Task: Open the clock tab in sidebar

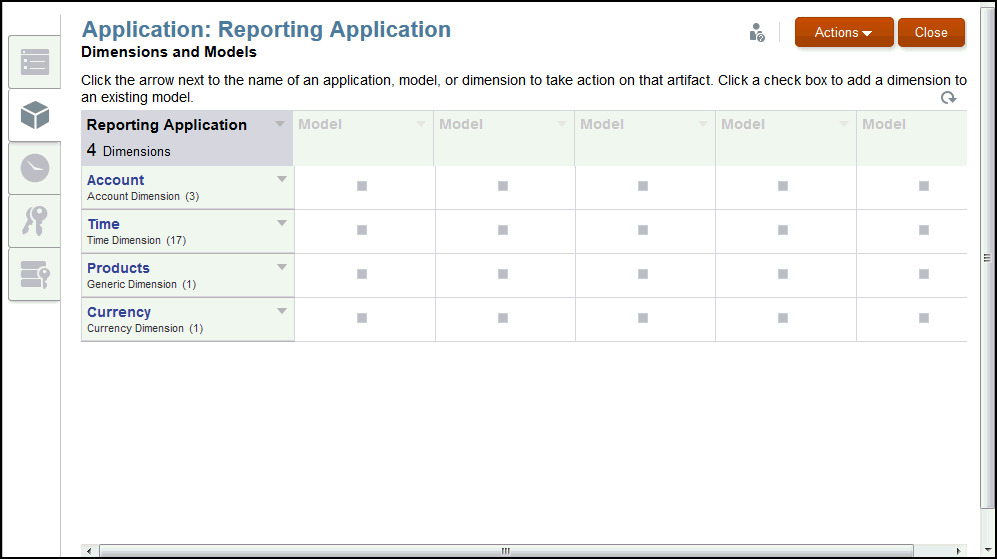Action: pyautogui.click(x=35, y=169)
